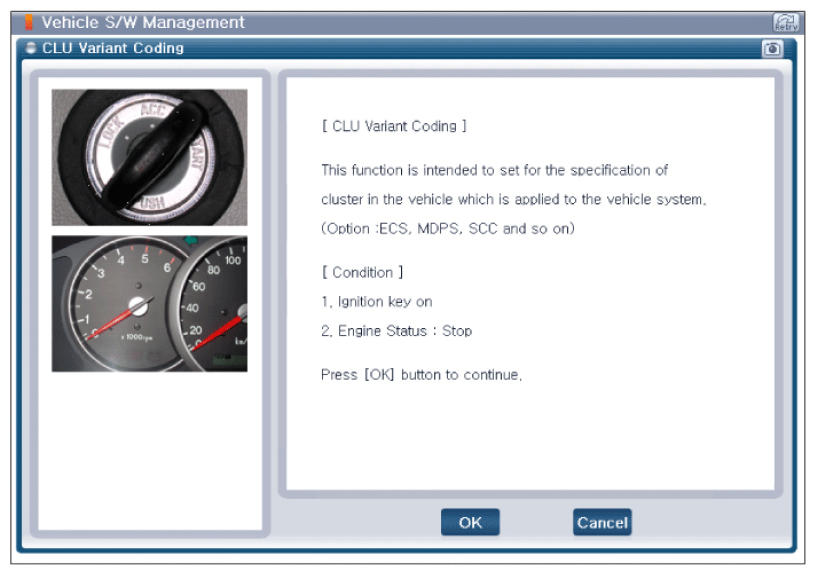
Task: Select the ignition key switch image
Action: pos(149,157)
